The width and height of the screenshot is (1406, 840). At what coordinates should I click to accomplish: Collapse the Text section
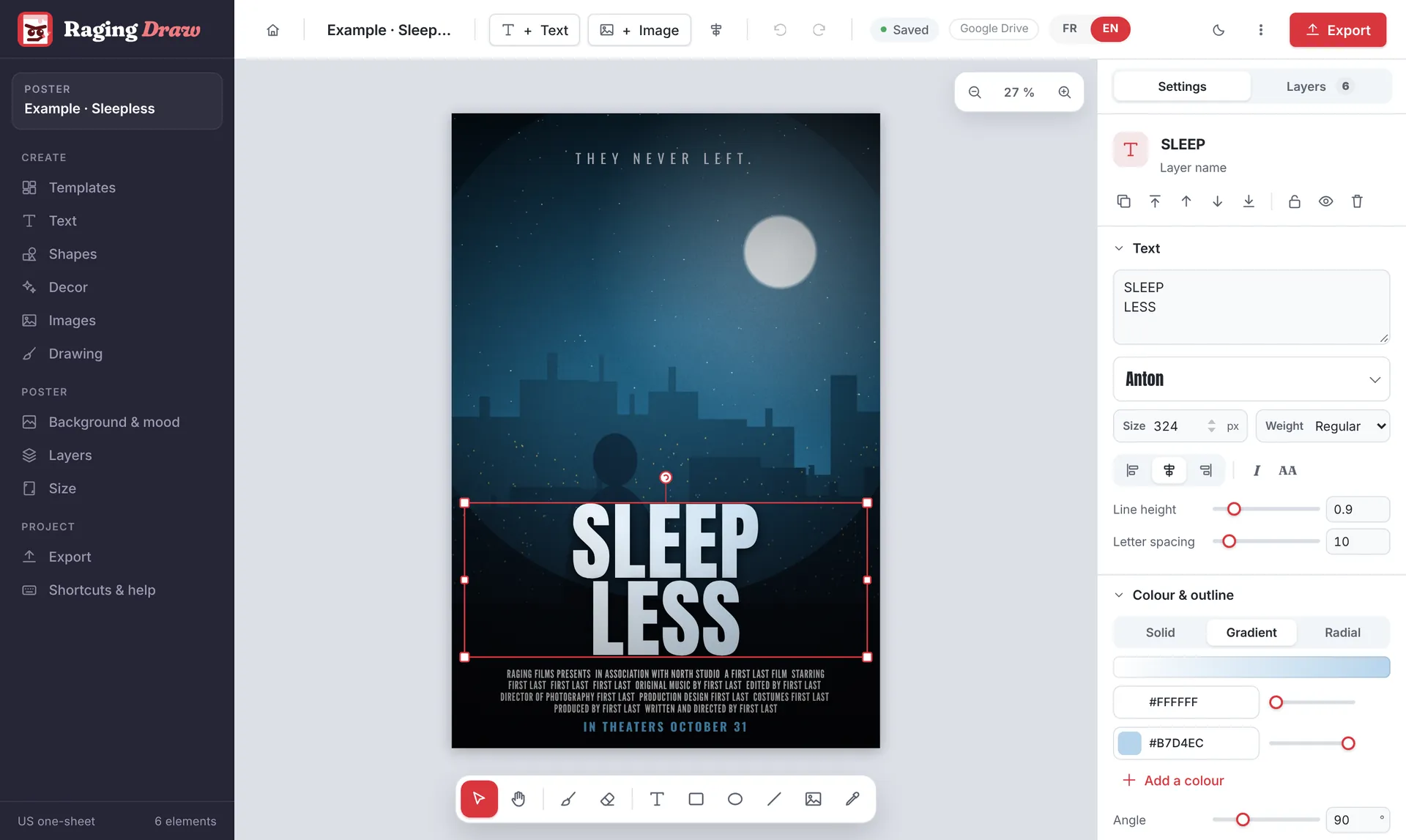point(1119,248)
